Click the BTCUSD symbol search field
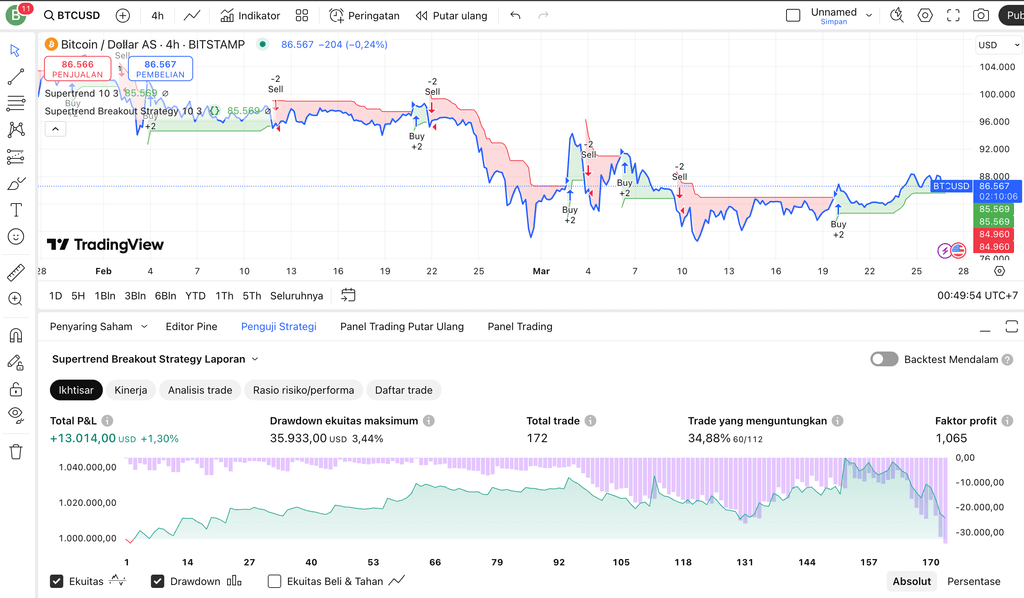This screenshot has width=1024, height=598. pos(70,16)
